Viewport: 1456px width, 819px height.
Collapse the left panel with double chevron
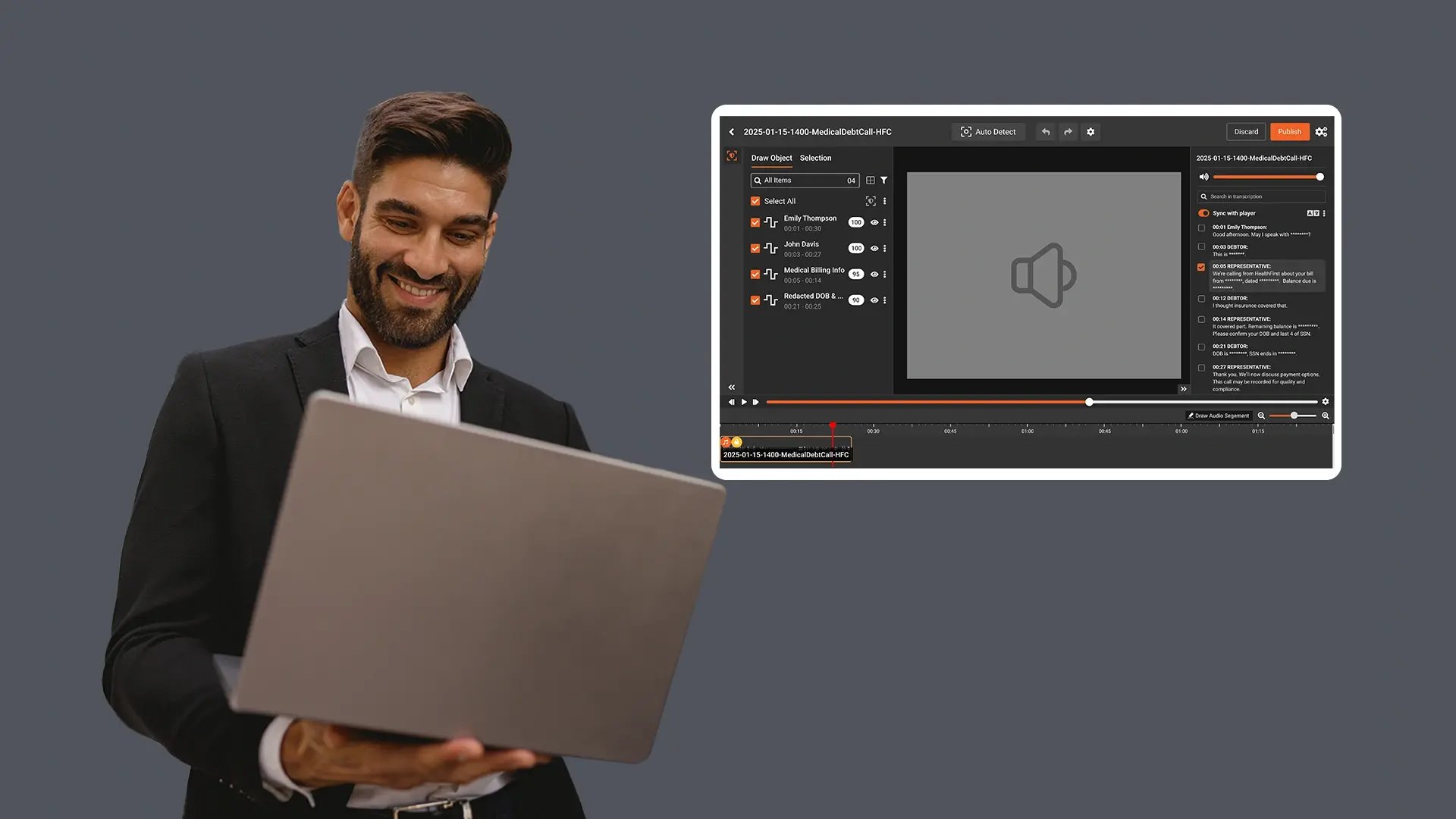point(732,388)
